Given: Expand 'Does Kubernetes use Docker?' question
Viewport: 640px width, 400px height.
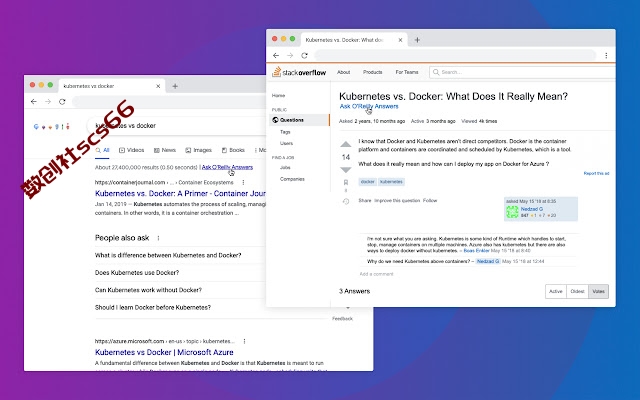Looking at the screenshot, I should click(137, 273).
